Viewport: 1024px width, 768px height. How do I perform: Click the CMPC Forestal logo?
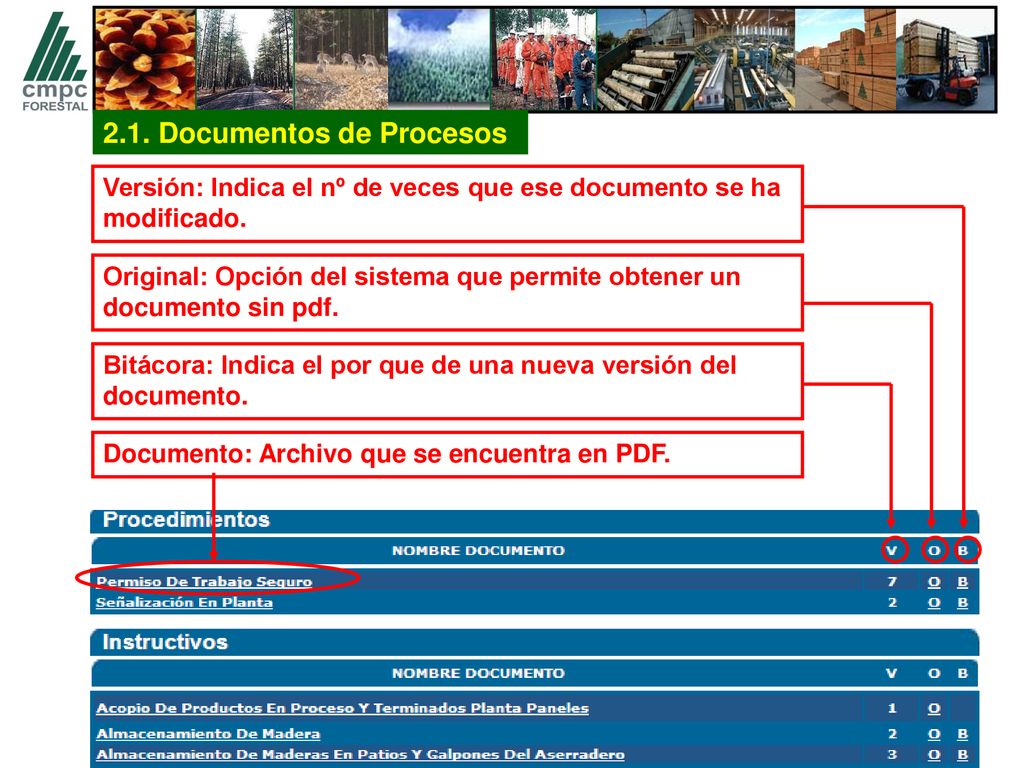click(x=55, y=61)
